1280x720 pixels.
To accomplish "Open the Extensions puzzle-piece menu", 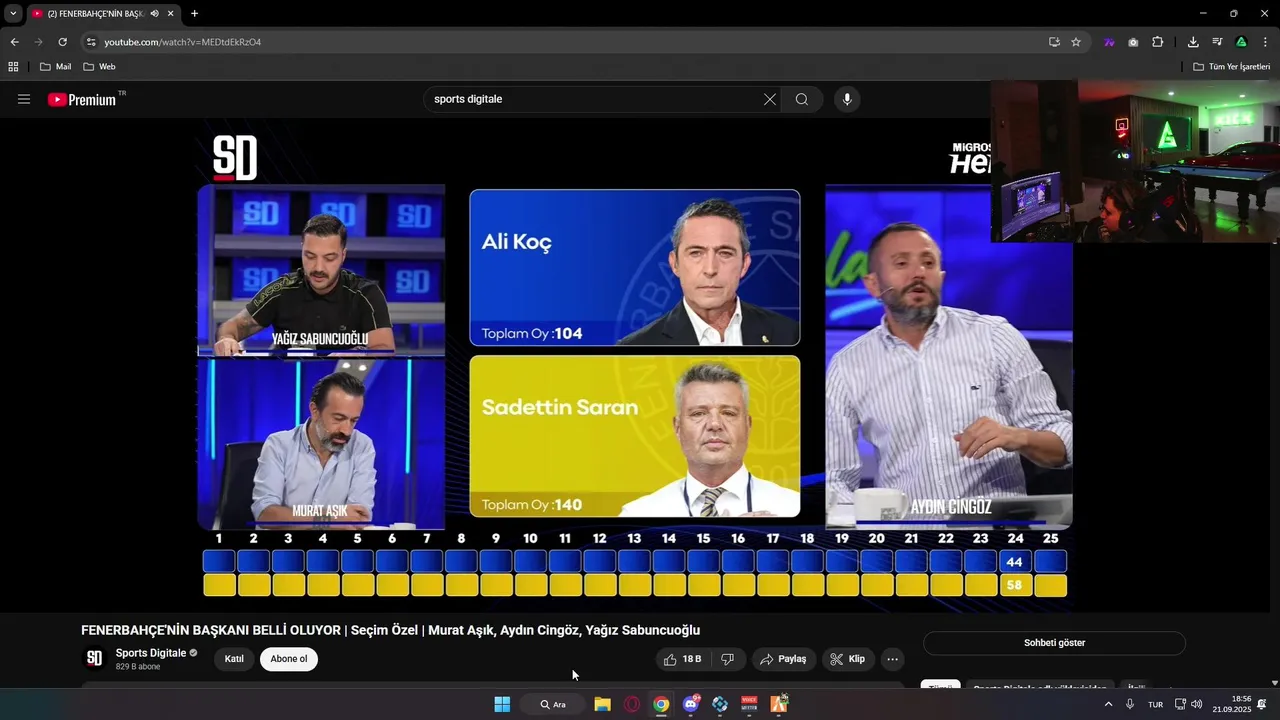I will pos(1158,42).
